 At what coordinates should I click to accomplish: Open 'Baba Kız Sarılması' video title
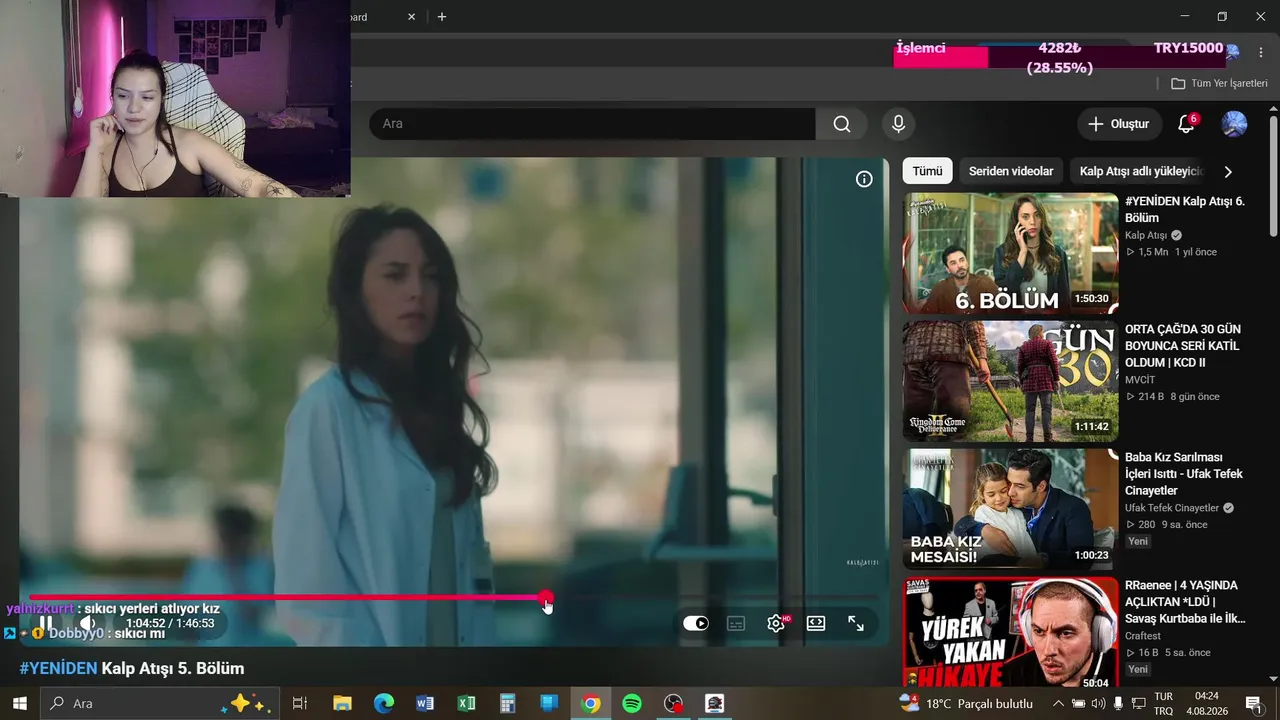coord(1184,474)
